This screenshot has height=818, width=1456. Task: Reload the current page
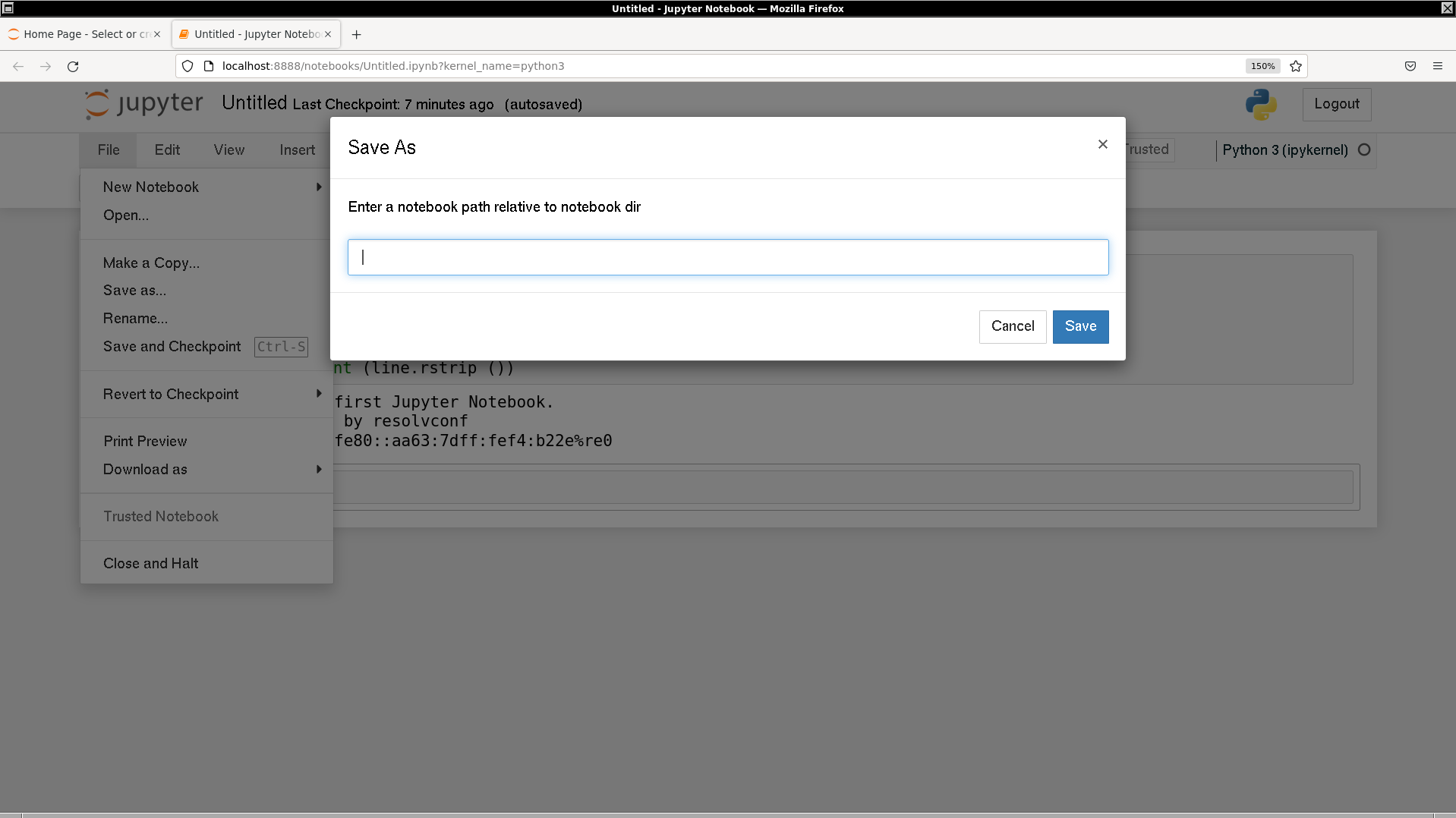tap(73, 66)
